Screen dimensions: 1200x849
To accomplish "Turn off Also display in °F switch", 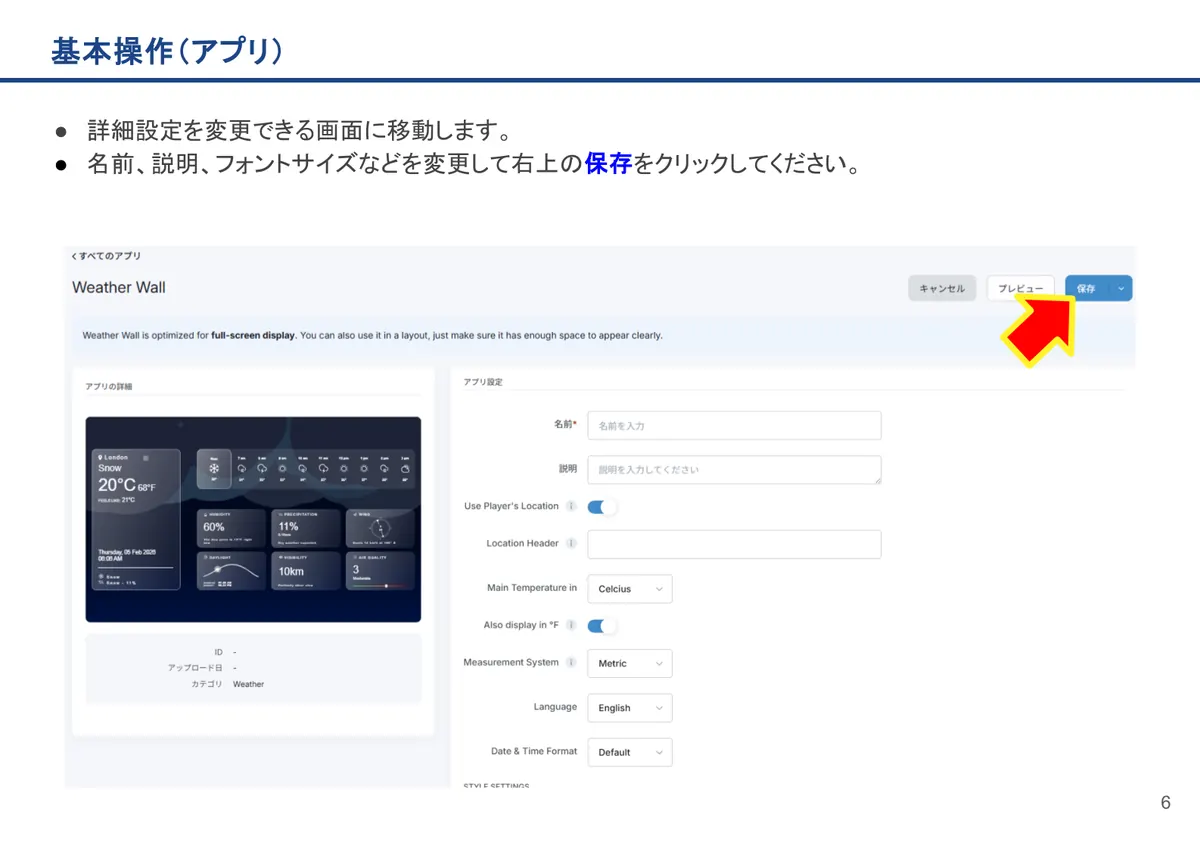I will pos(601,626).
